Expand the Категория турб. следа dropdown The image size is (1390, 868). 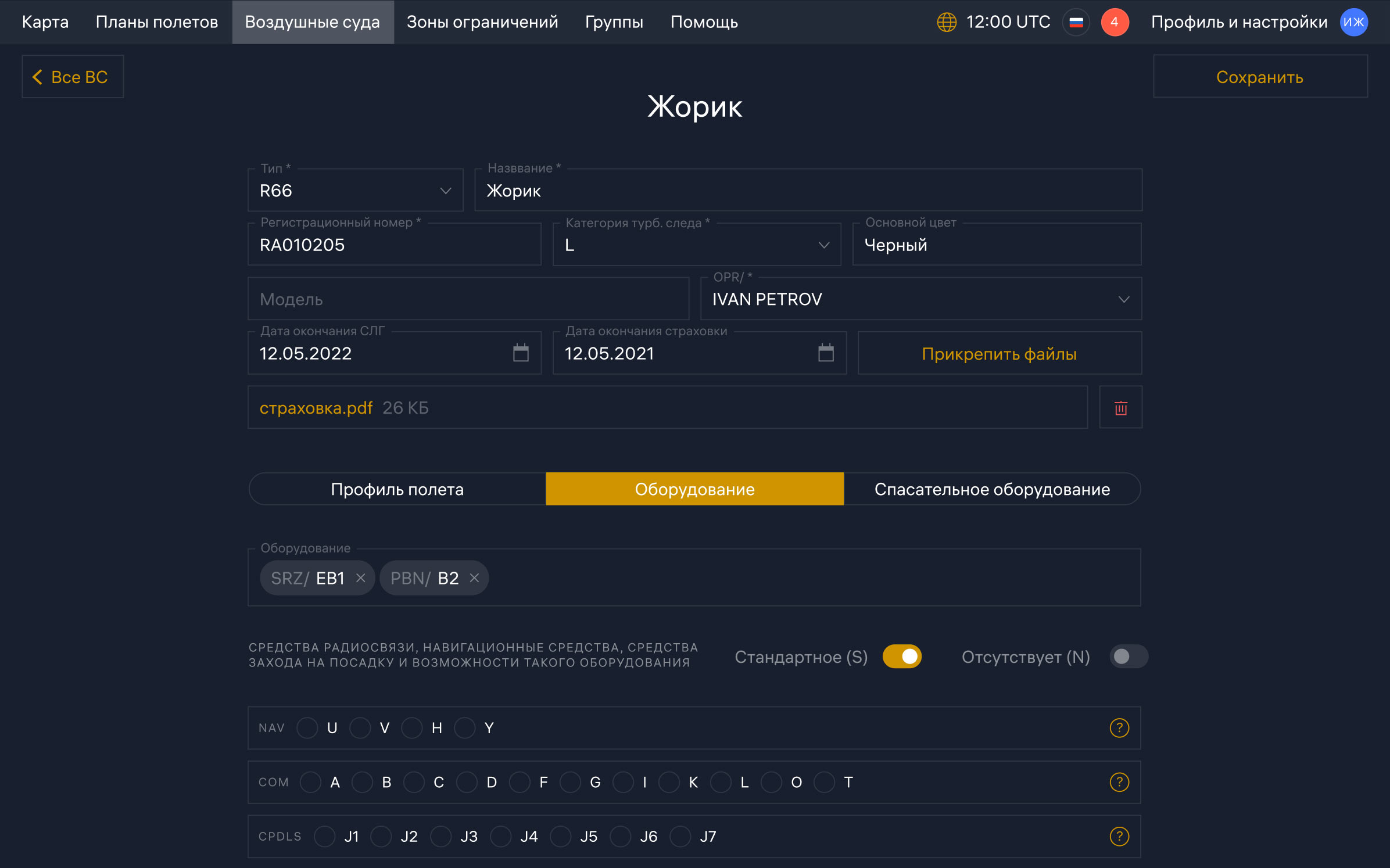pos(696,245)
